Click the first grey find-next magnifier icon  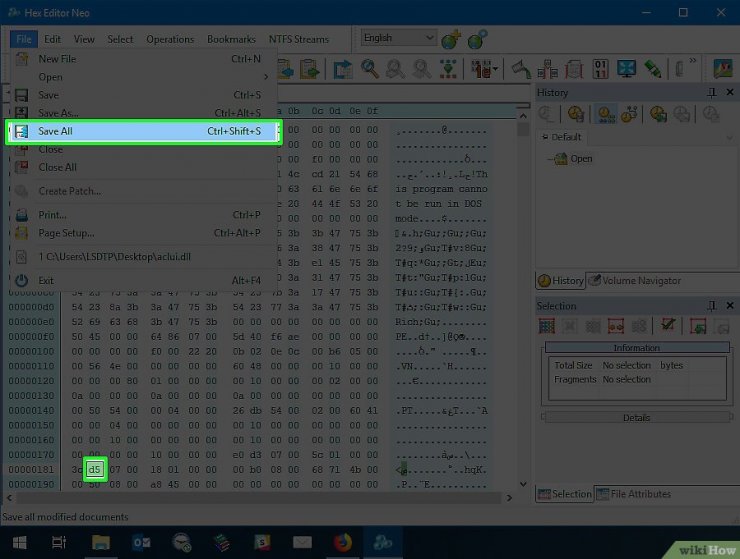click(395, 69)
